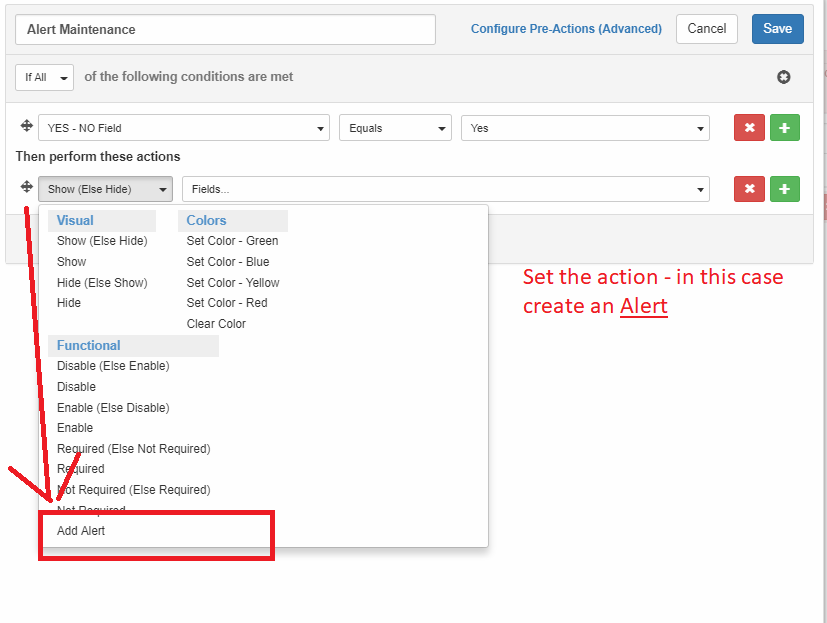Choose Disable (Else Enable) option
This screenshot has width=827, height=623.
point(113,366)
